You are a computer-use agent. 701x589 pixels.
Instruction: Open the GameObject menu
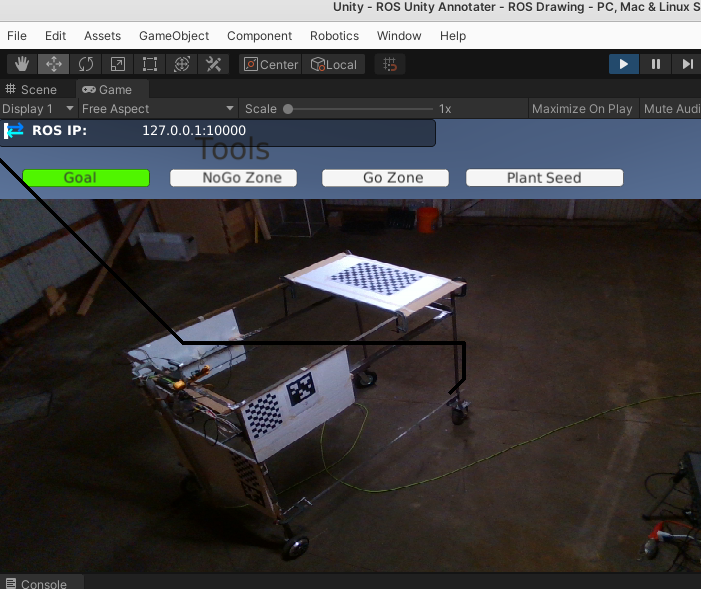click(x=174, y=36)
